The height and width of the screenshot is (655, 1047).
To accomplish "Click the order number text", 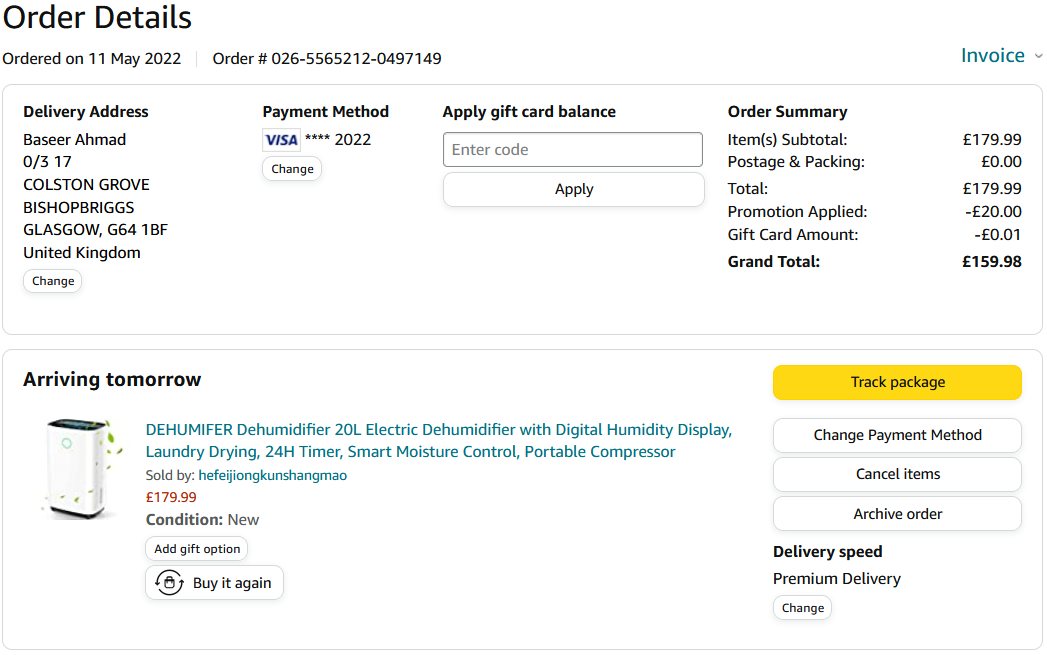I will [x=327, y=58].
